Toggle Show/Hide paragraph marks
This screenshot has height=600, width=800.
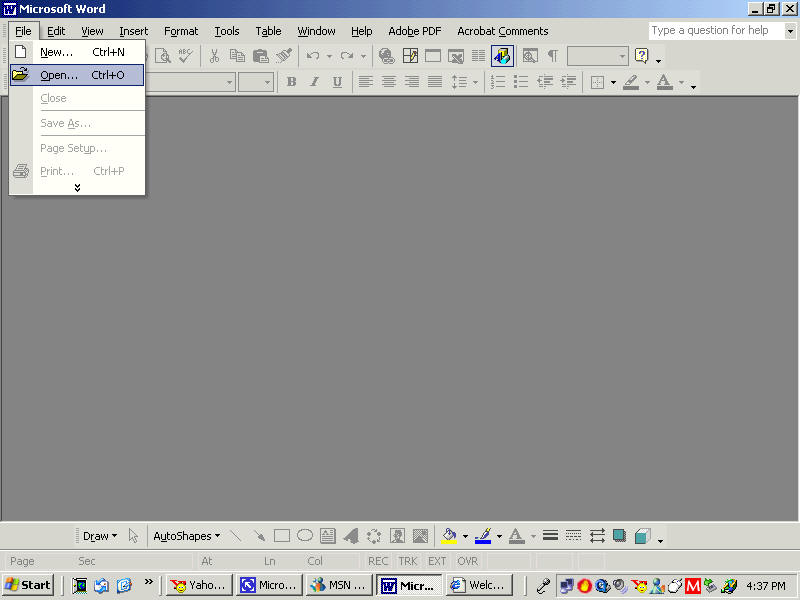coord(553,56)
